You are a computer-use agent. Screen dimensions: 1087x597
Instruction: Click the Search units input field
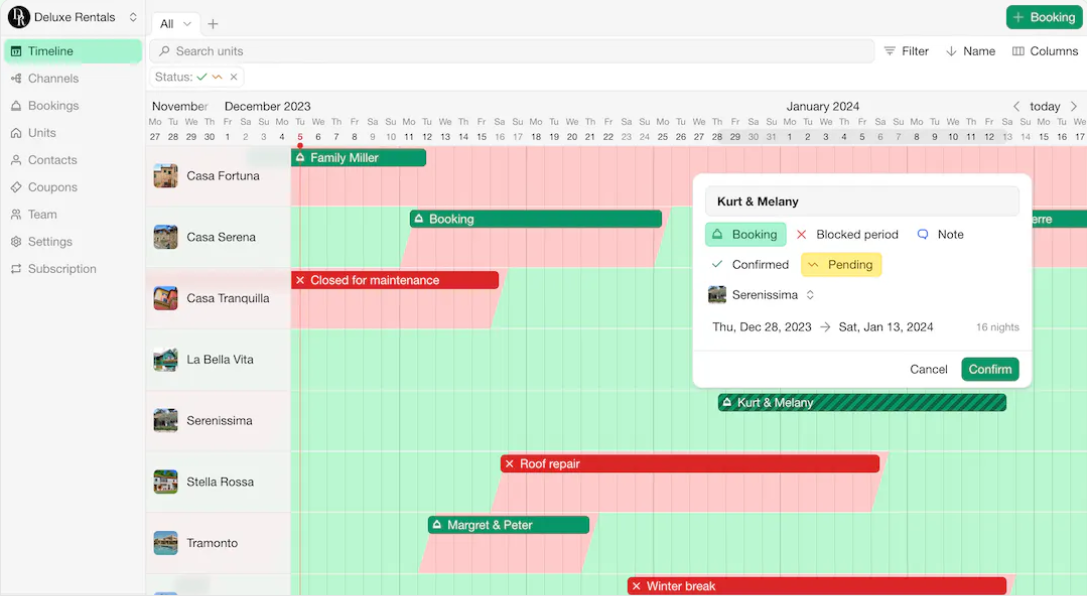click(400, 50)
